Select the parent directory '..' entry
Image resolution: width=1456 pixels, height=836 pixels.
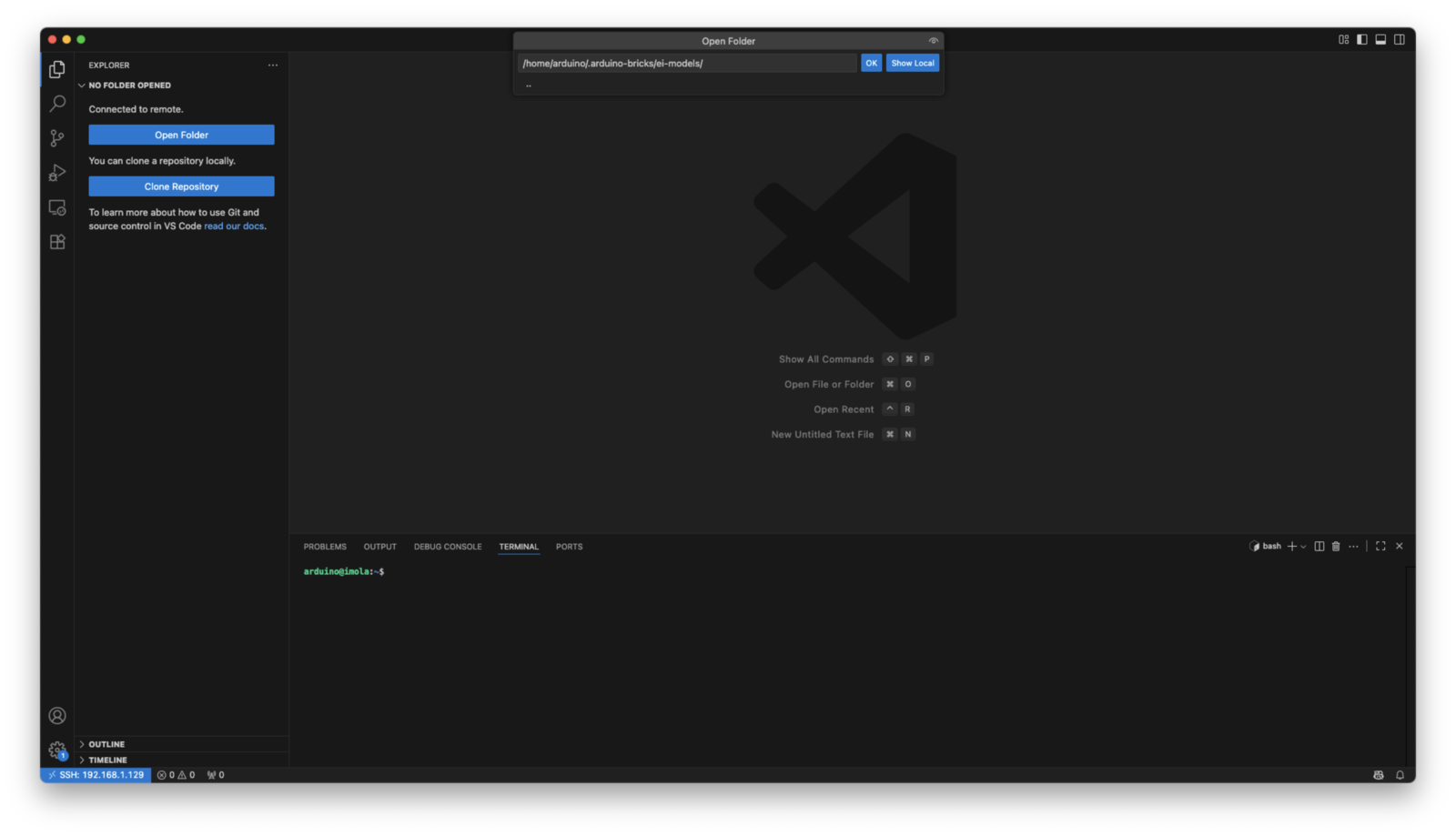pos(728,86)
